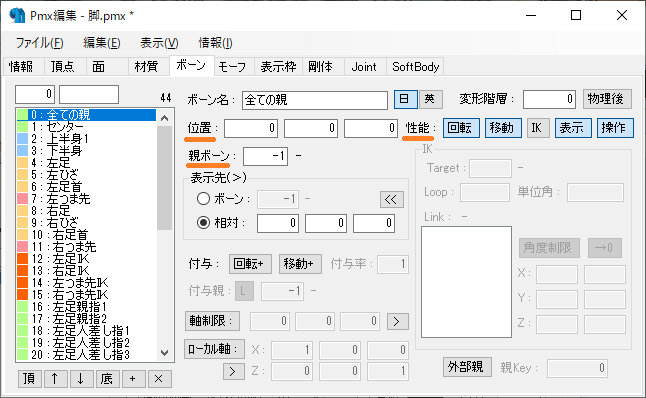646x398 pixels.
Task: Move bone to top with 頂 button
Action: pos(29,379)
